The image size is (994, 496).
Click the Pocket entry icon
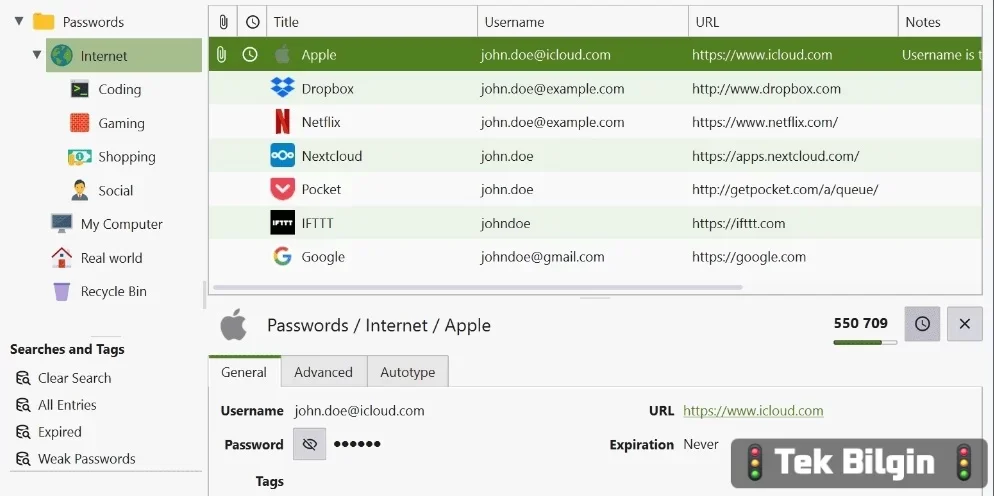pyautogui.click(x=282, y=189)
